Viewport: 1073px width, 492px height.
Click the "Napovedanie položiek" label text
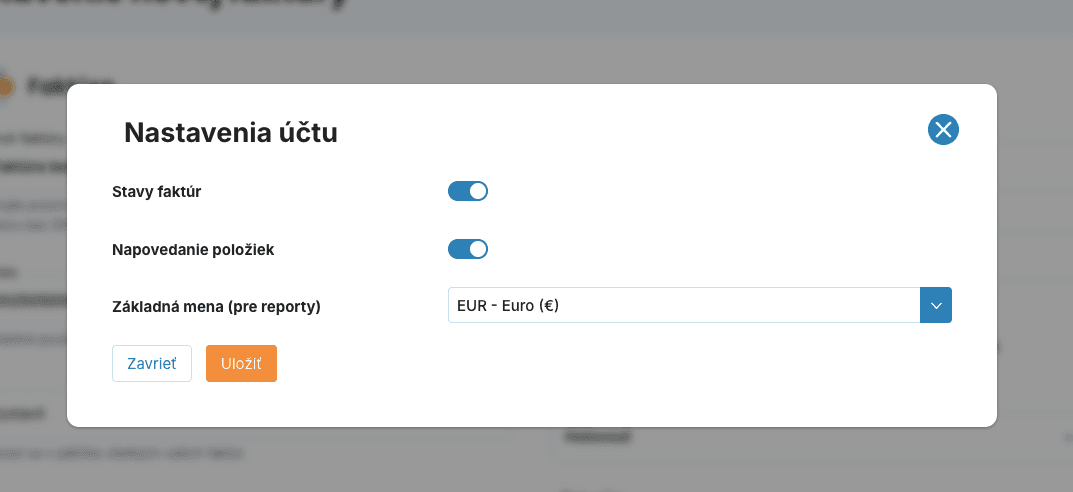click(193, 249)
